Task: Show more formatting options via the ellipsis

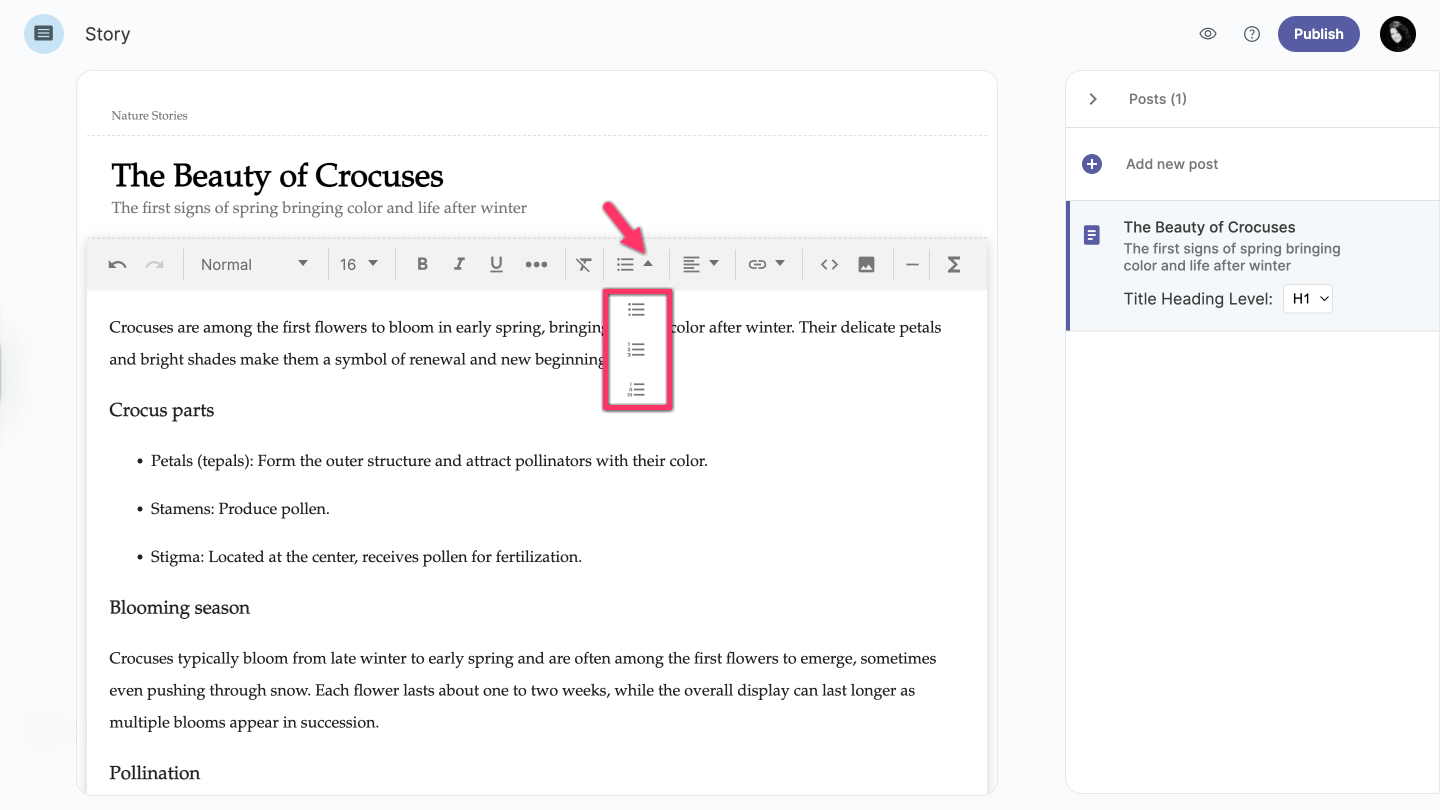Action: (x=536, y=265)
